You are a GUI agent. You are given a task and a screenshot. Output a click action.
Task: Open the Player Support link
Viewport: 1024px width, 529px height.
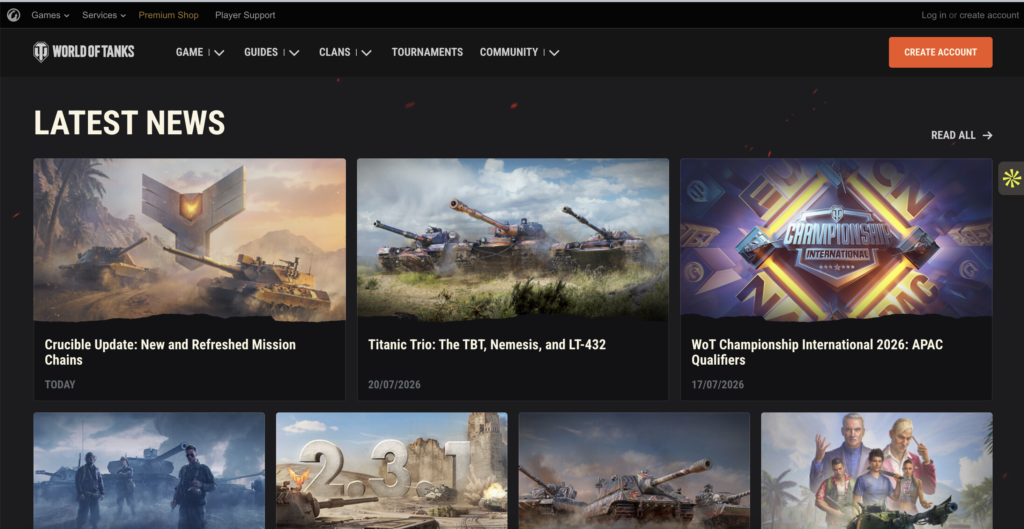tap(245, 15)
